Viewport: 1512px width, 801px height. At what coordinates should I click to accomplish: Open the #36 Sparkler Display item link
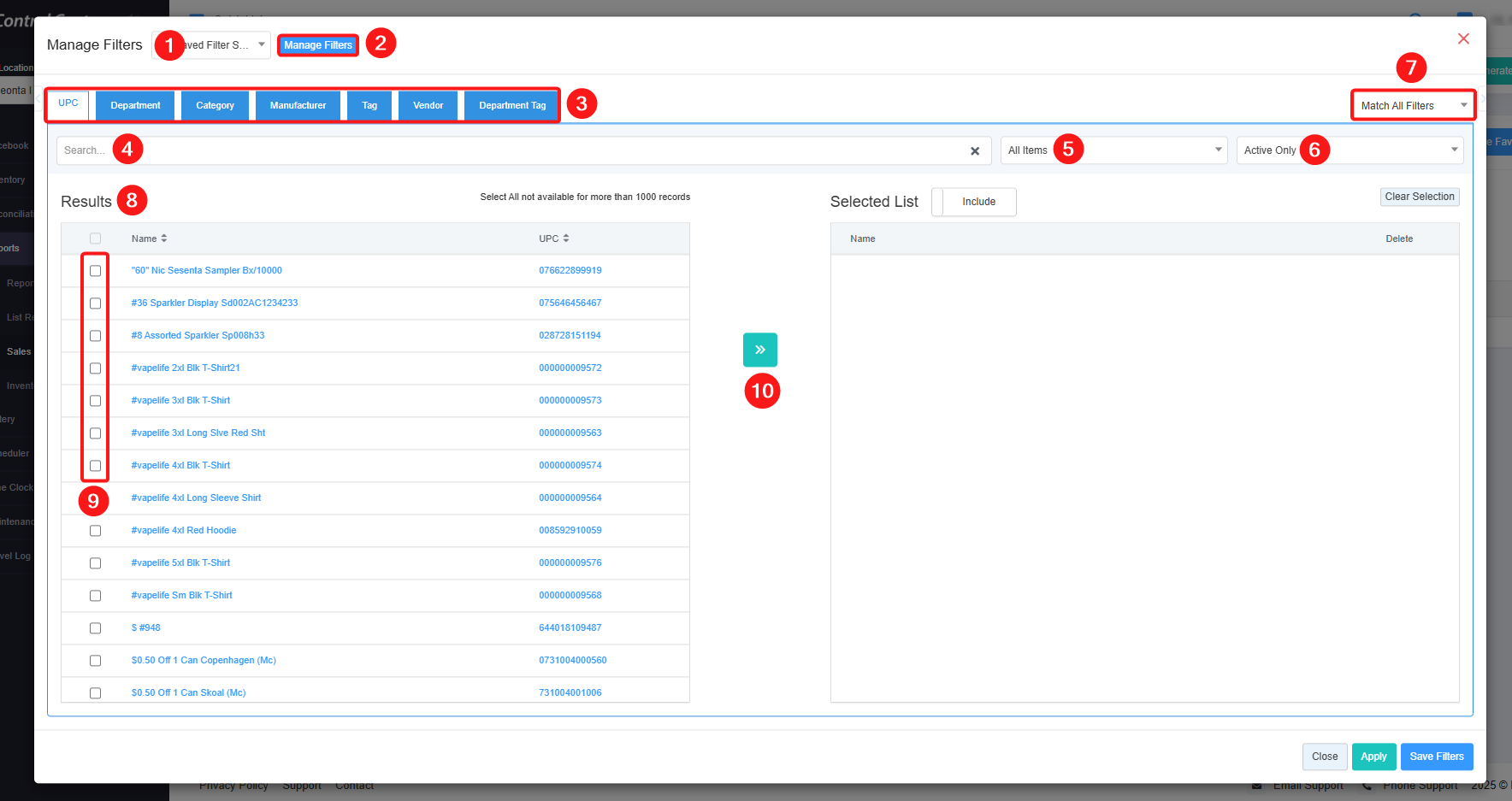215,303
